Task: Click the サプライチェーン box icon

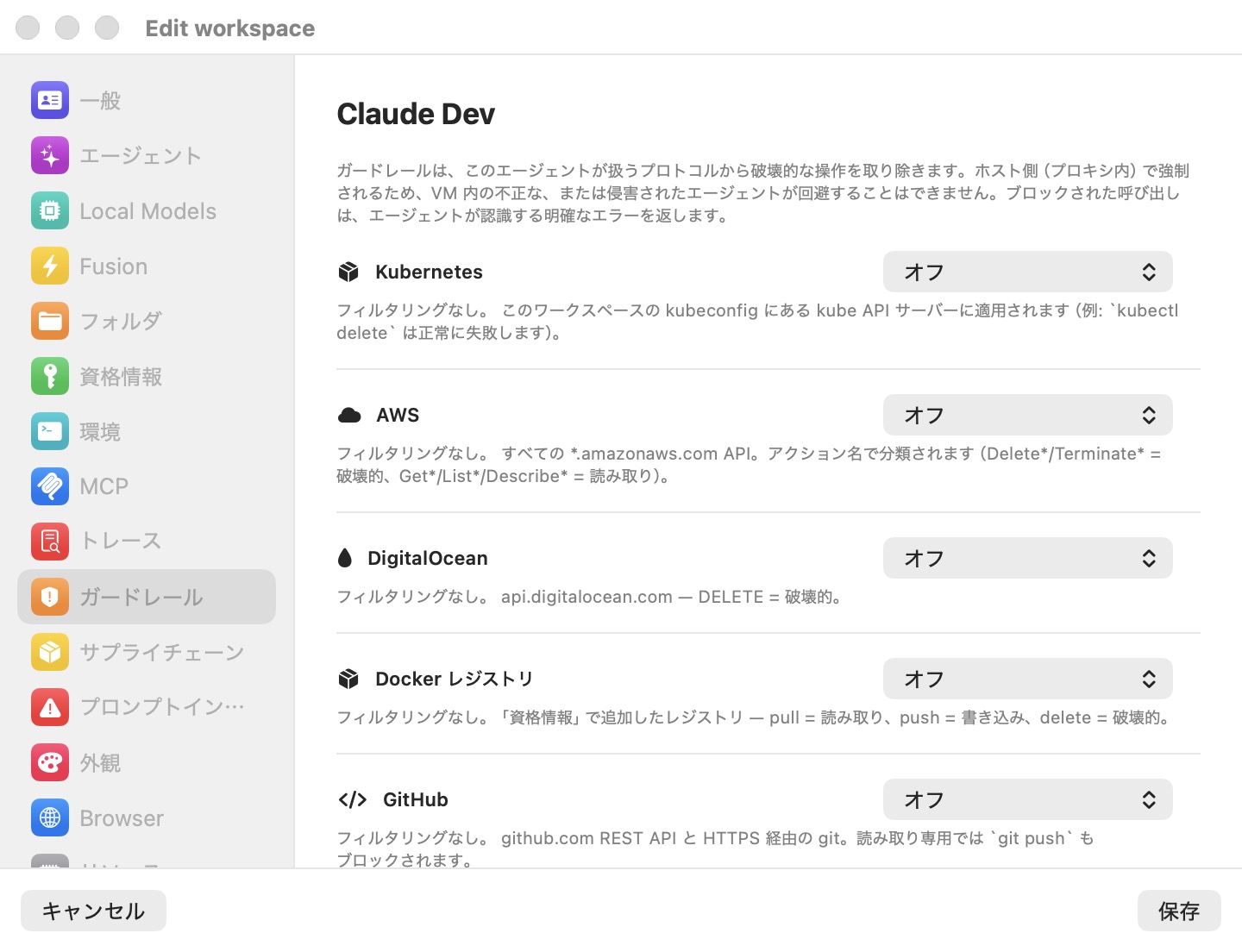Action: (x=50, y=652)
